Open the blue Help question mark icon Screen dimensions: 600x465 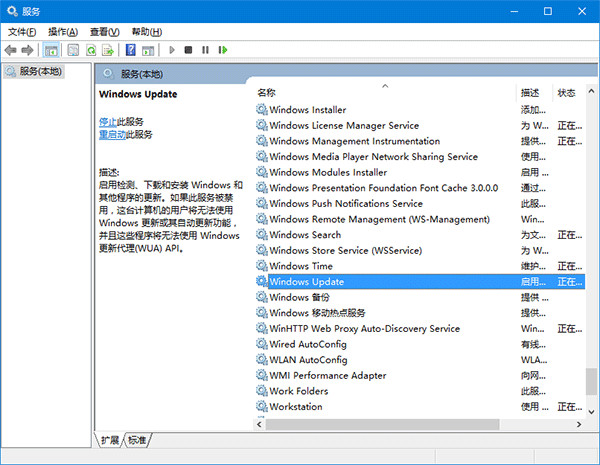pos(130,50)
